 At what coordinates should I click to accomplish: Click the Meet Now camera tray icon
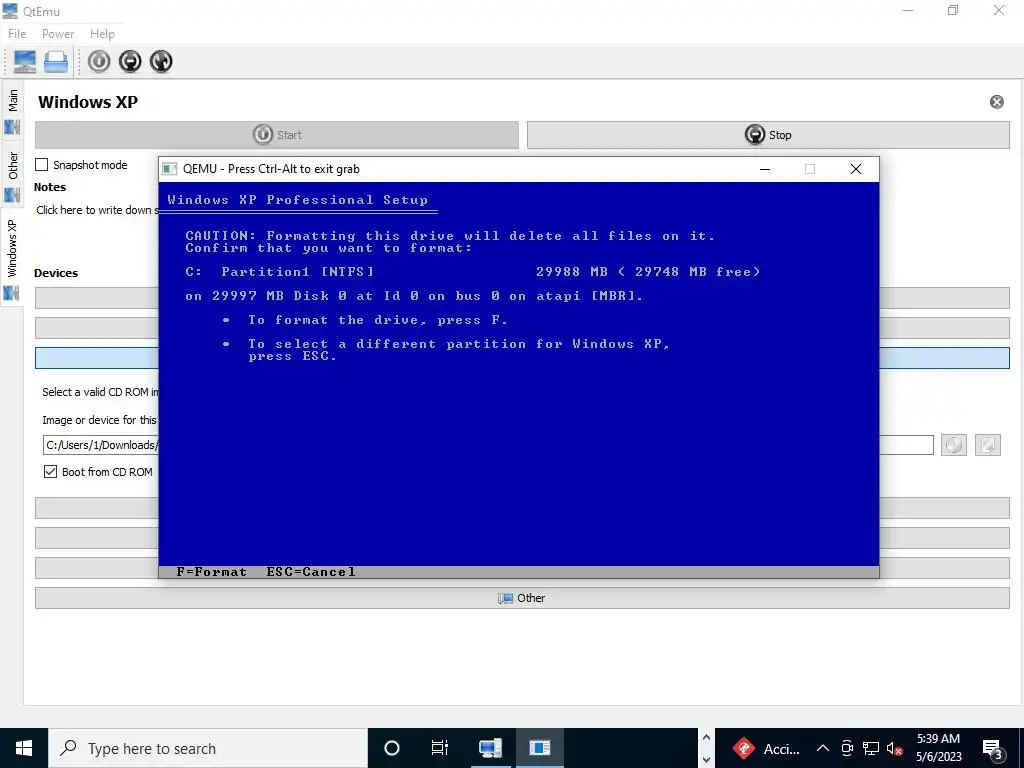pos(847,748)
